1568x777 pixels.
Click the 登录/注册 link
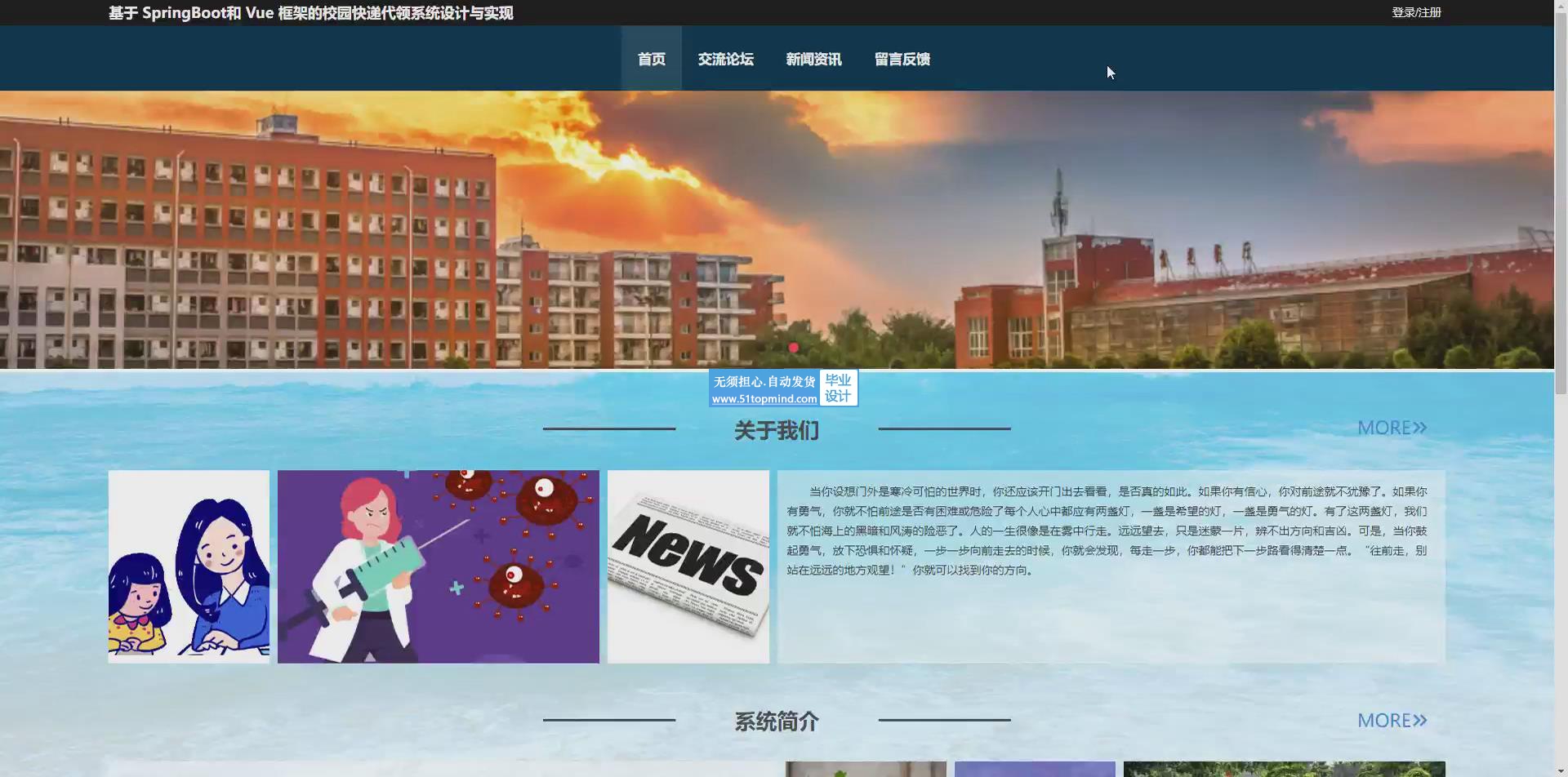1416,12
